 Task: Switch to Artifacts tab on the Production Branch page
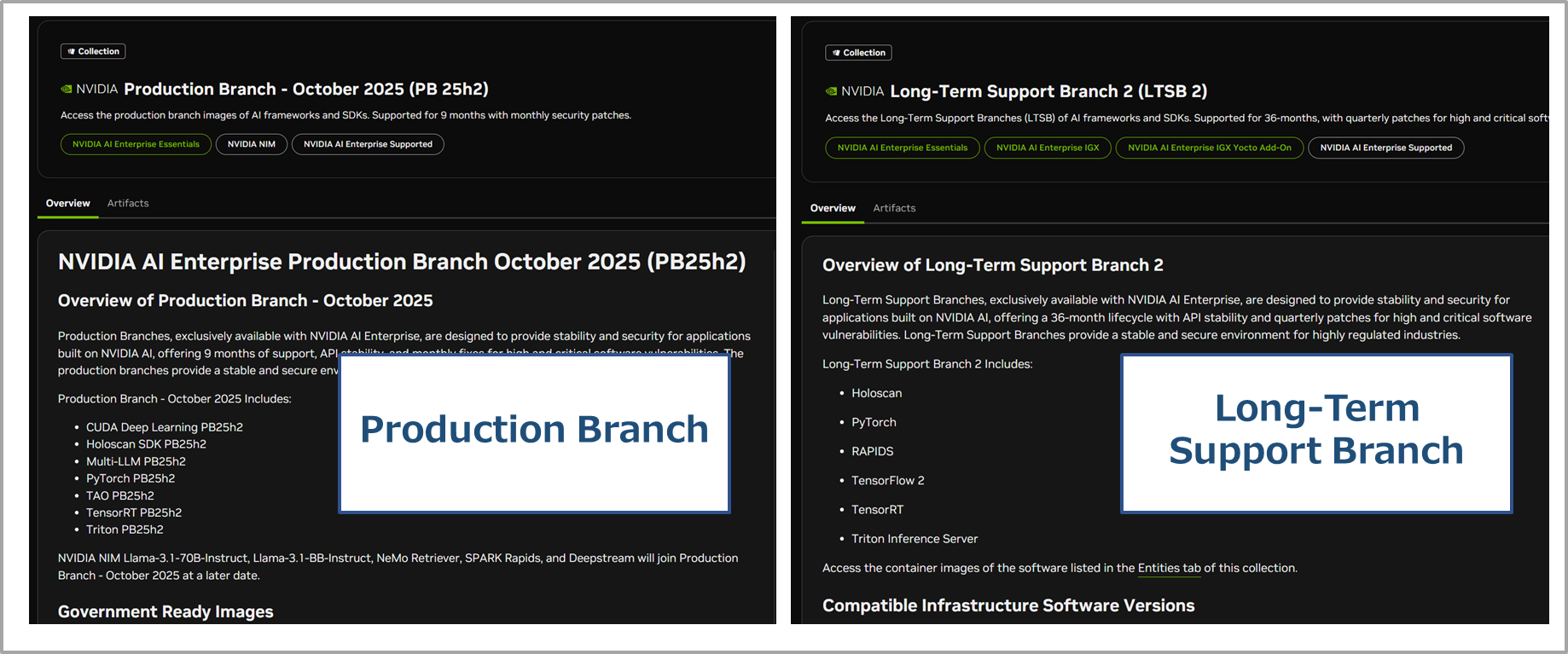pyautogui.click(x=128, y=204)
